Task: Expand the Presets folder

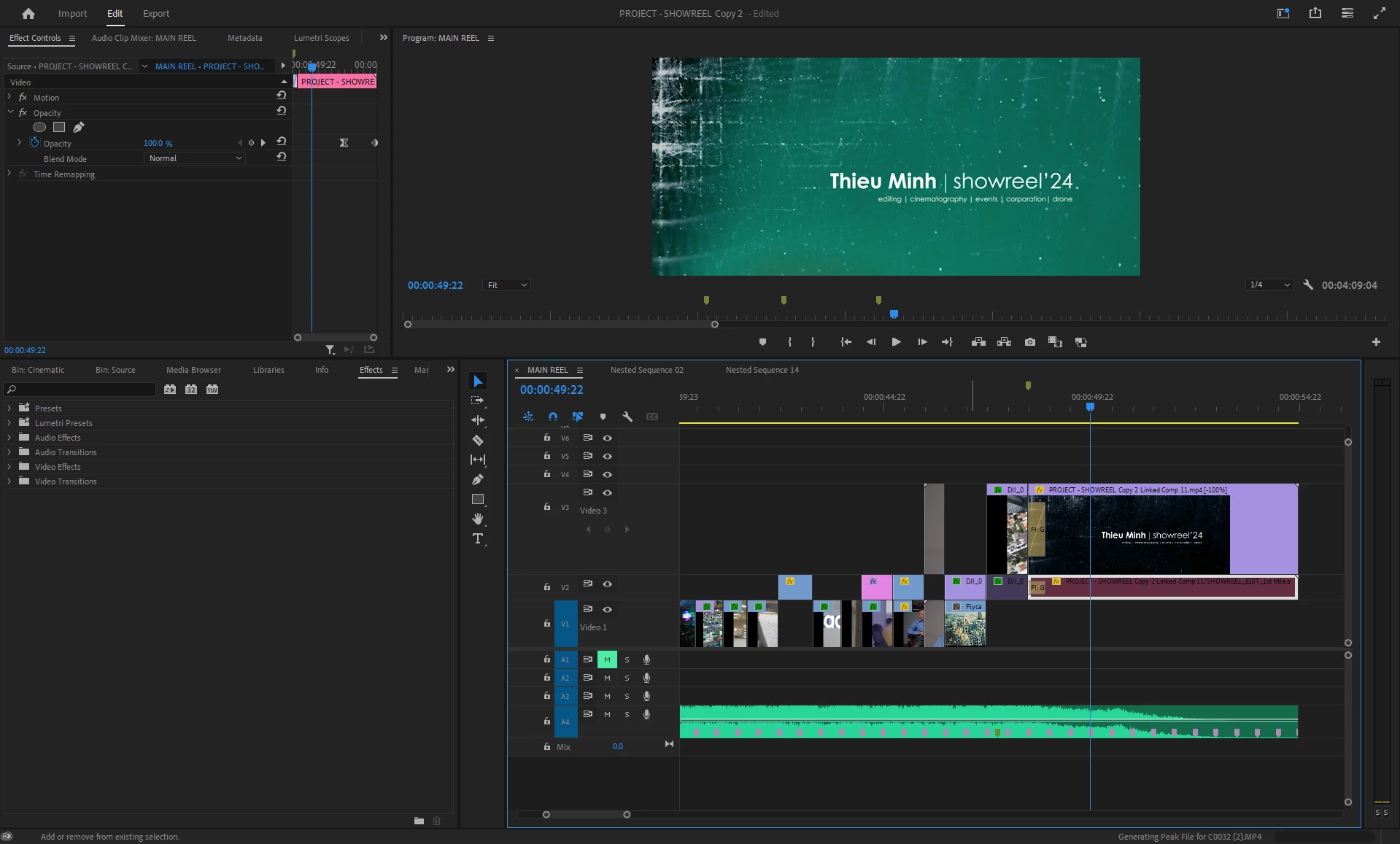Action: (9, 409)
